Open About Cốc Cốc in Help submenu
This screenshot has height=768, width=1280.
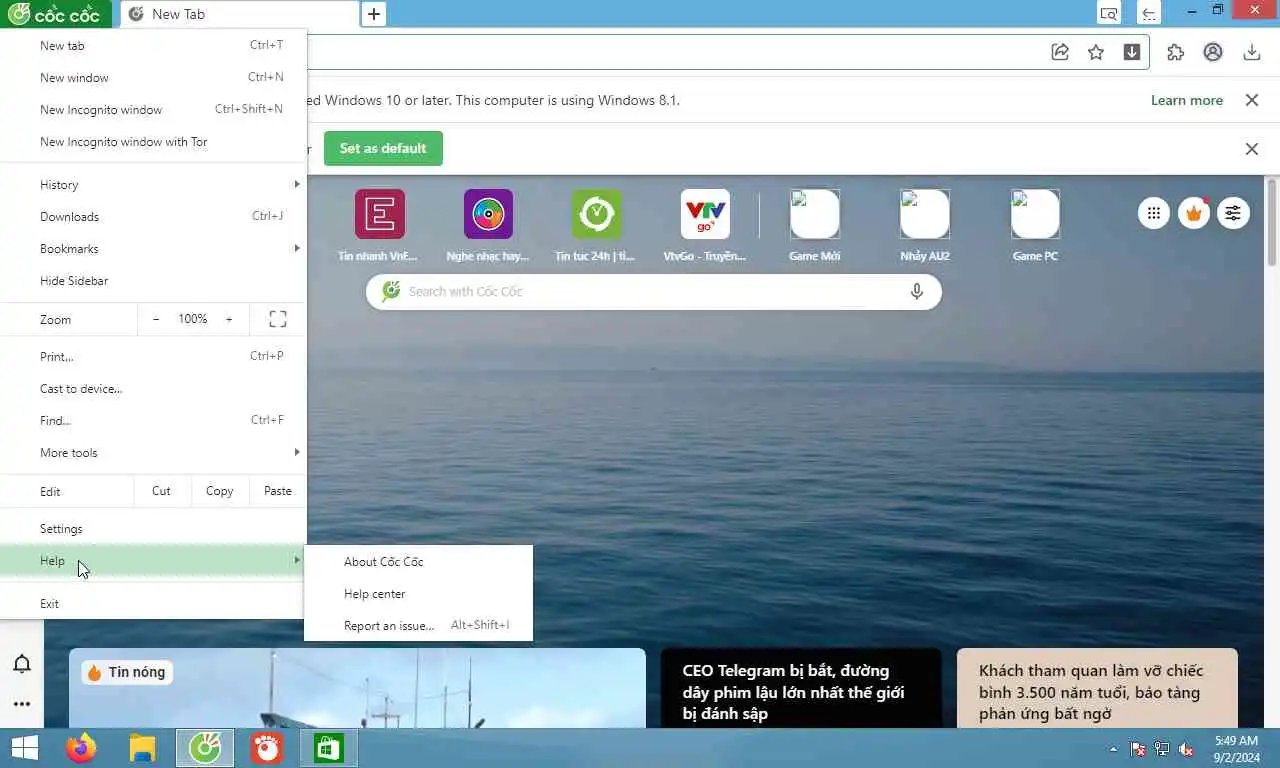click(418, 561)
